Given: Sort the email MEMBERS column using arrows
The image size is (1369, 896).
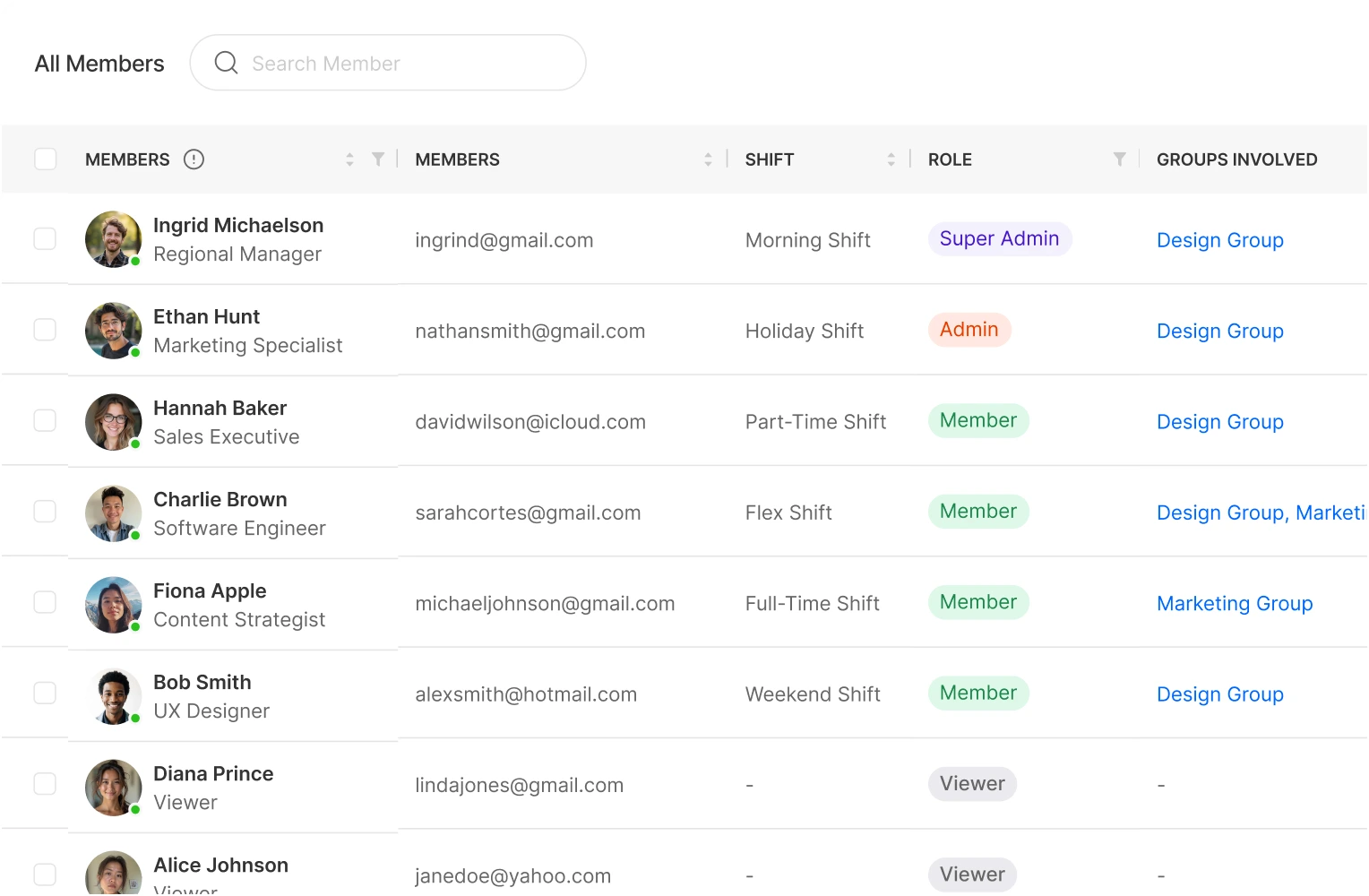Looking at the screenshot, I should 708,159.
